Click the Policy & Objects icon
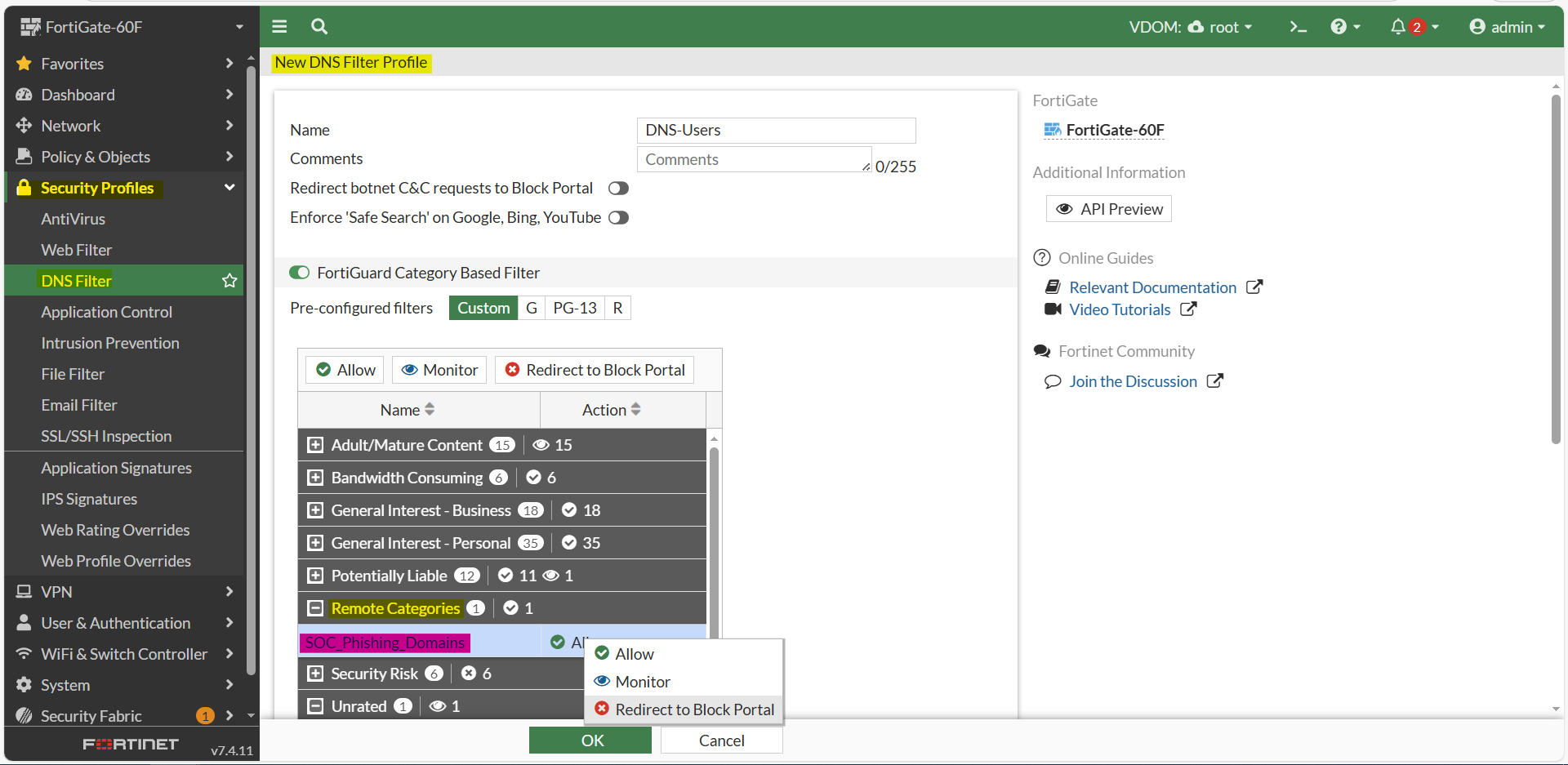1568x765 pixels. coord(24,157)
